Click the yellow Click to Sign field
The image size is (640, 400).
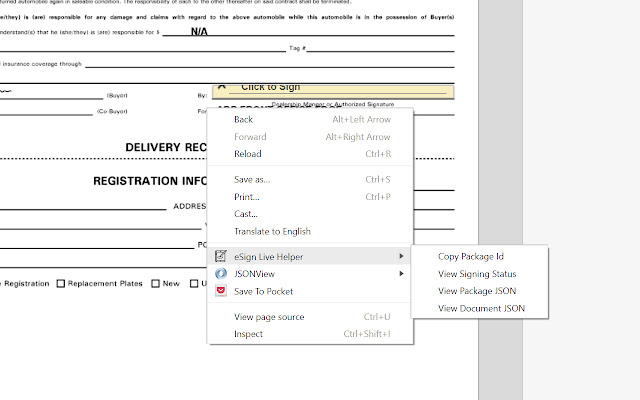333,91
